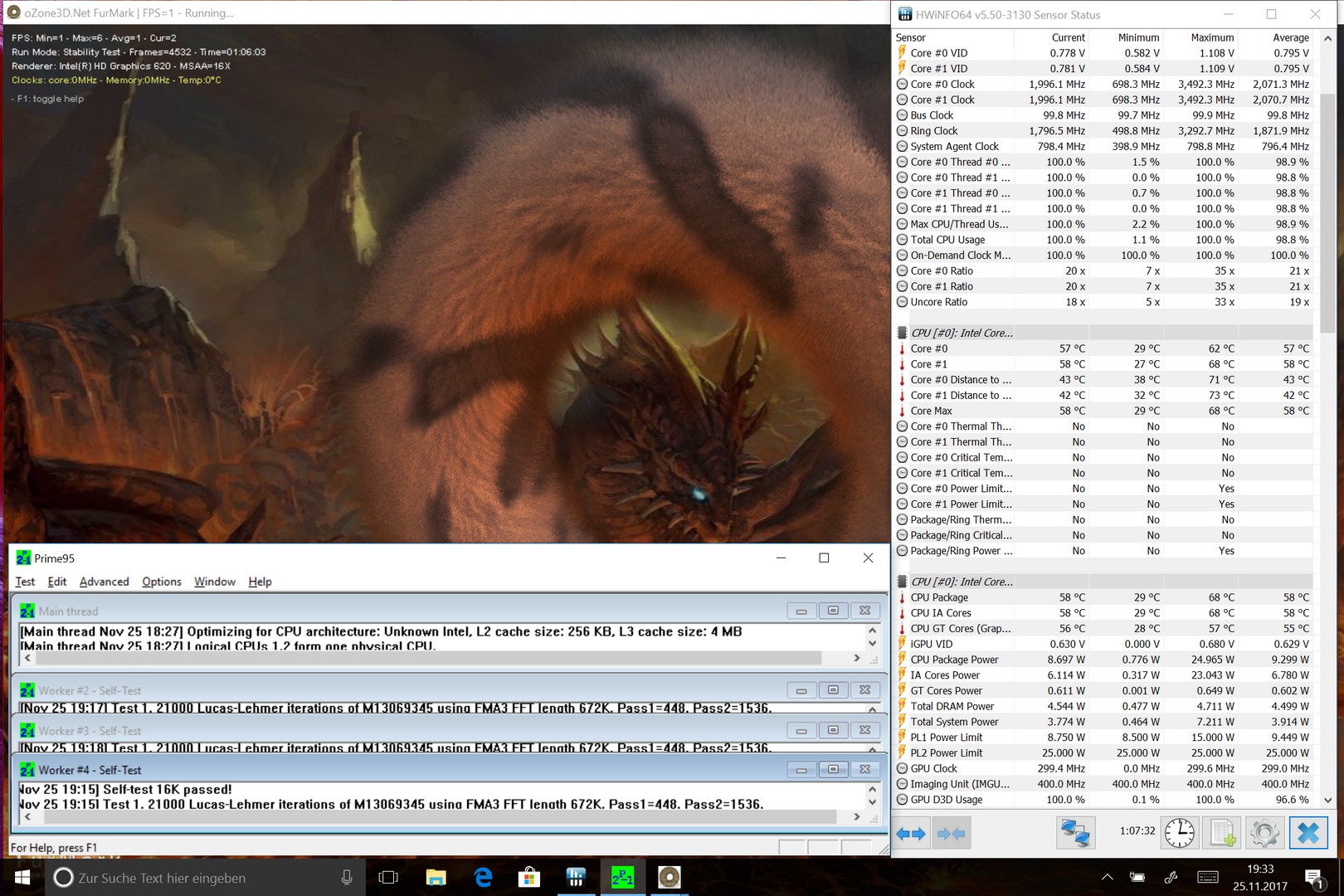Image resolution: width=1344 pixels, height=896 pixels.
Task: Minimize Worker #3 Self-Test window
Action: (x=801, y=730)
